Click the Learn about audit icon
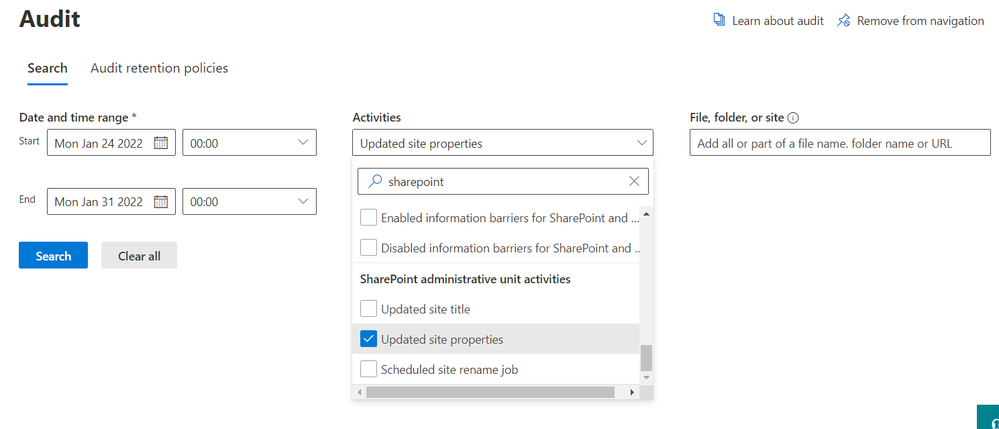Viewport: 999px width, 429px height. pos(719,20)
